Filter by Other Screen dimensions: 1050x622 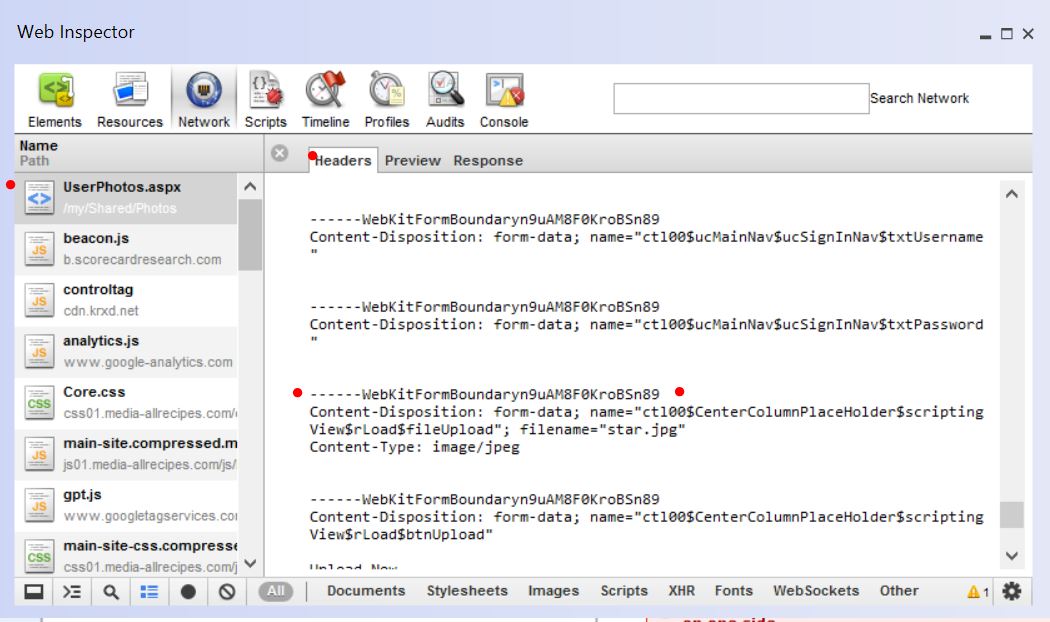coord(899,591)
